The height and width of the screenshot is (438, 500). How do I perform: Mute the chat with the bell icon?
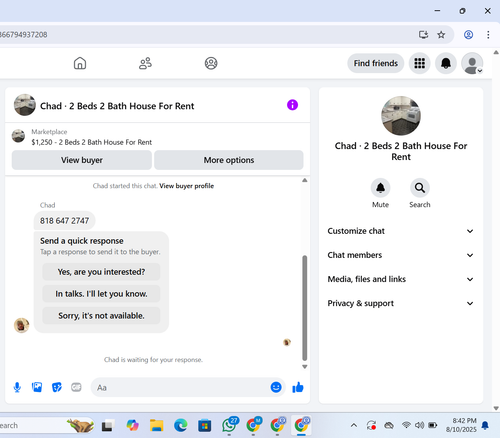[380, 188]
